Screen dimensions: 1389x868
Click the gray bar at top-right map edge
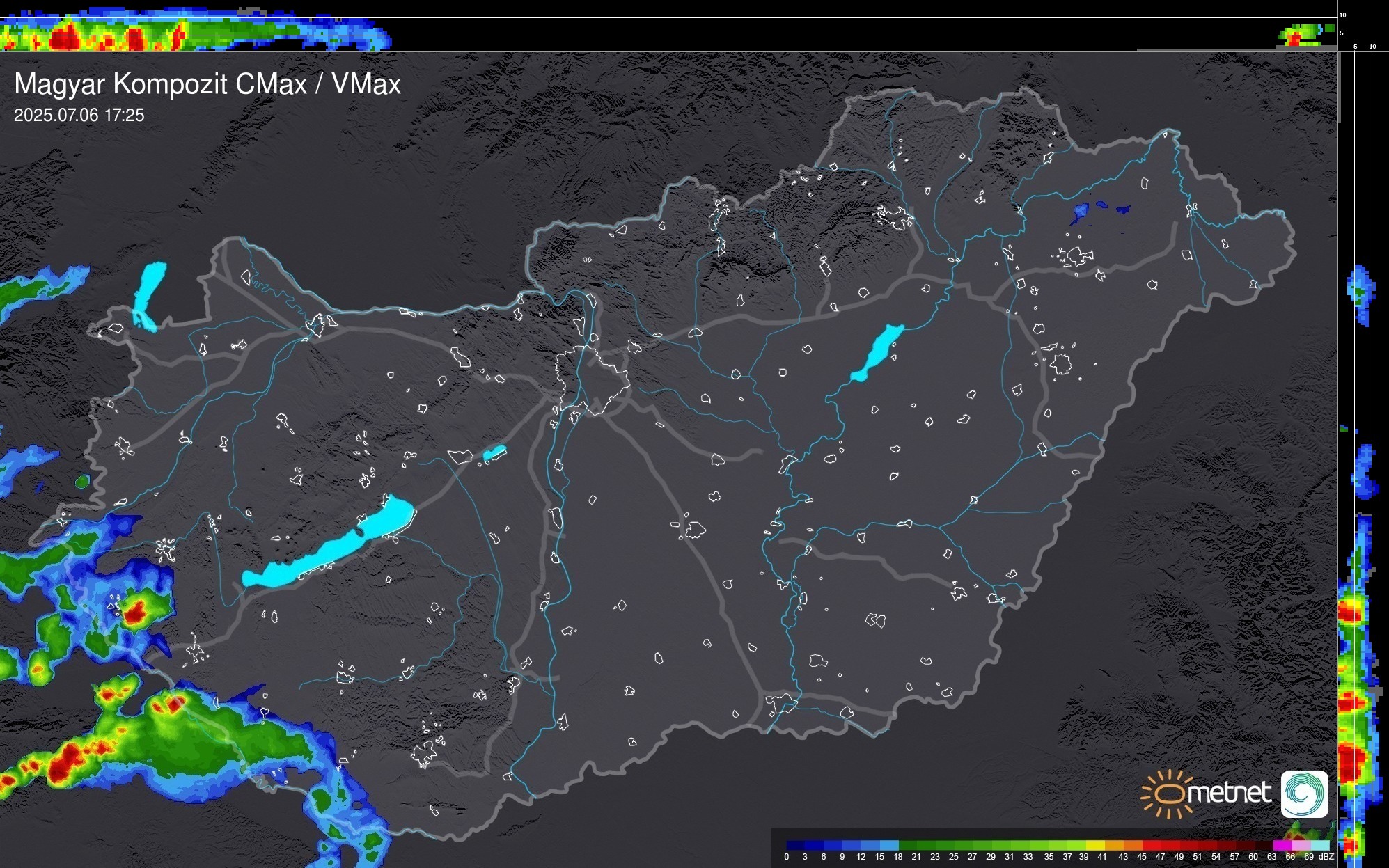[x=1338, y=87]
